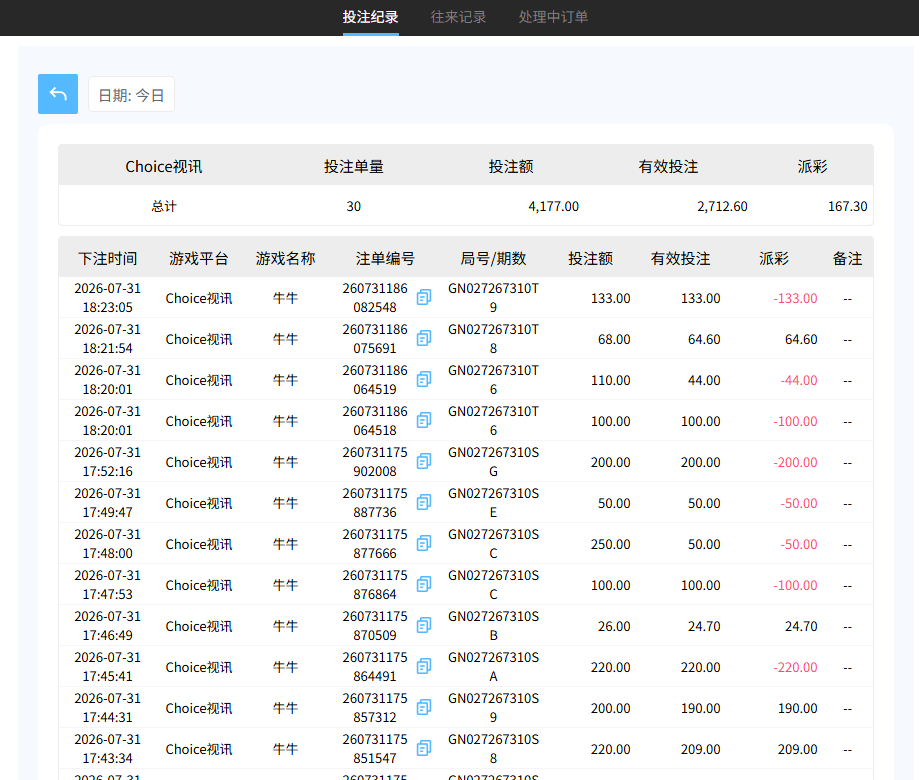
Task: Copy bet number 260731175857312
Action: coord(424,708)
